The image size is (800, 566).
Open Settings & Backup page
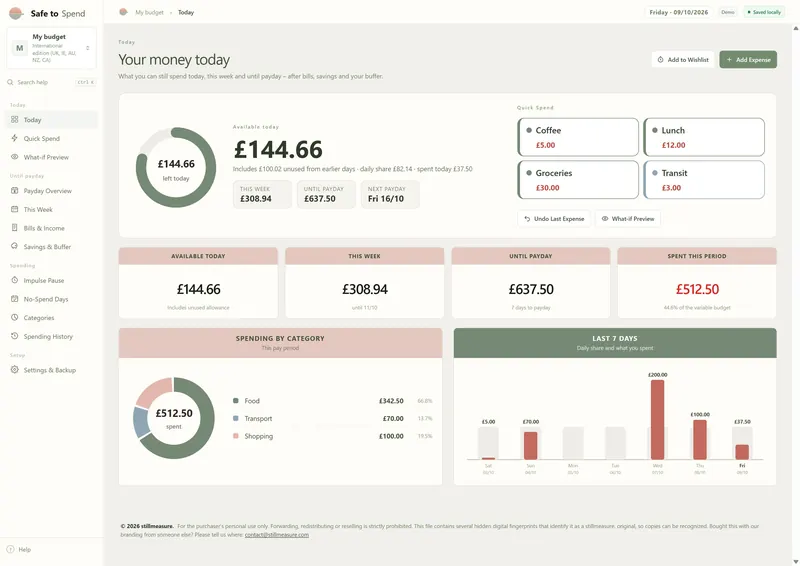52,370
